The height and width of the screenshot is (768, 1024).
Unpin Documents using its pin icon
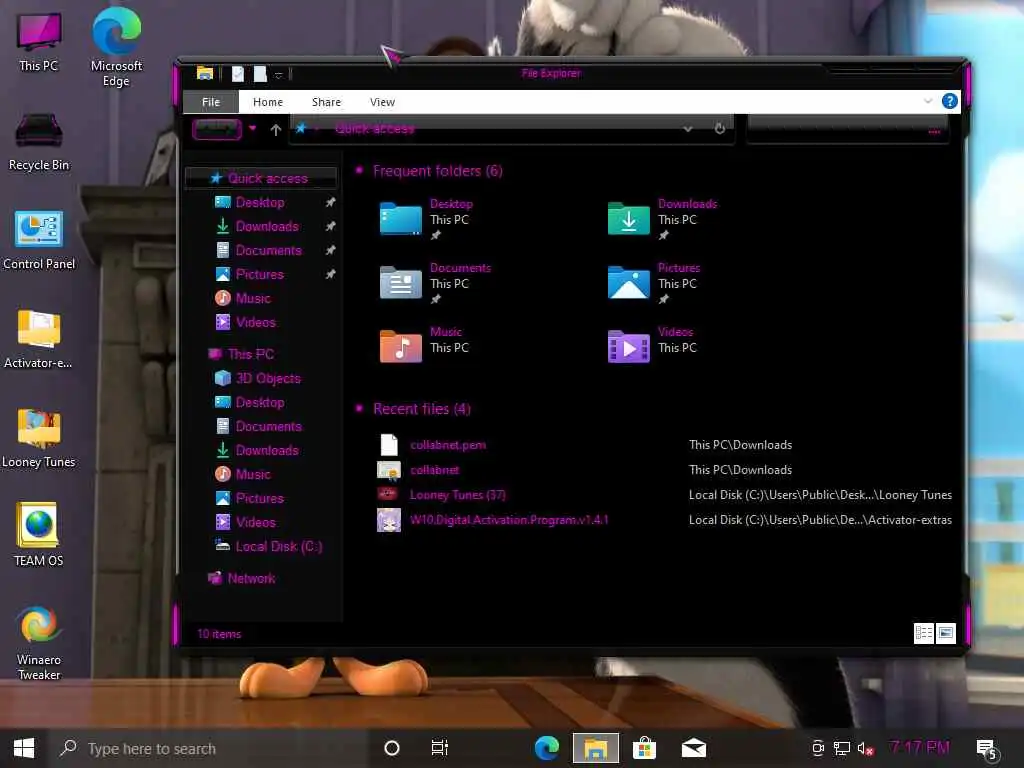tap(330, 250)
